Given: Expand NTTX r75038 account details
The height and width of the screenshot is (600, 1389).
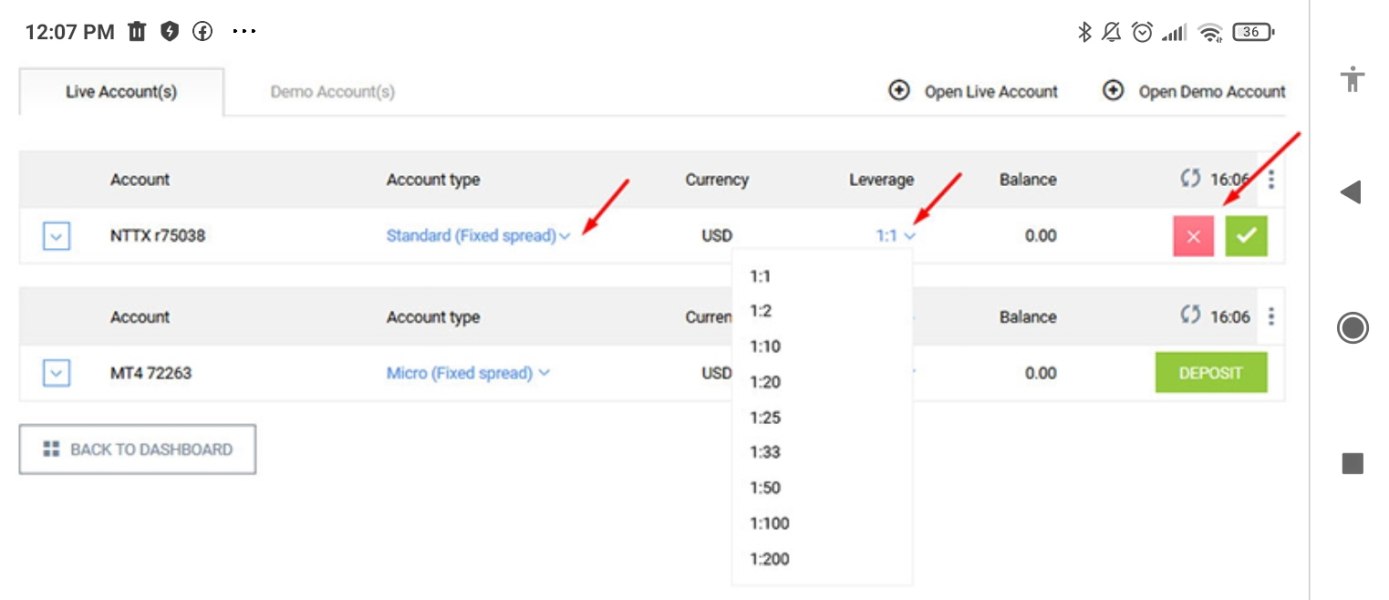Looking at the screenshot, I should coord(57,237).
